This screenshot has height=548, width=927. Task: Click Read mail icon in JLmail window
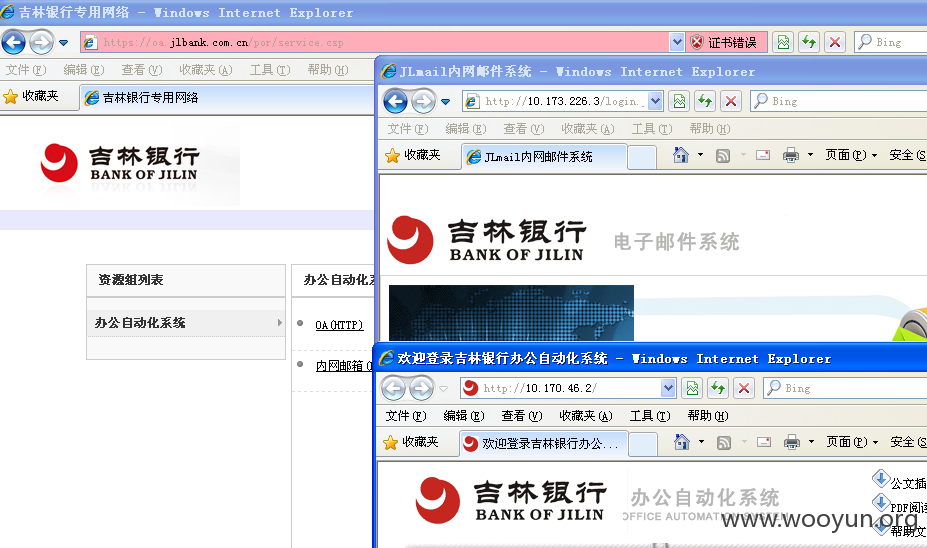(x=763, y=155)
